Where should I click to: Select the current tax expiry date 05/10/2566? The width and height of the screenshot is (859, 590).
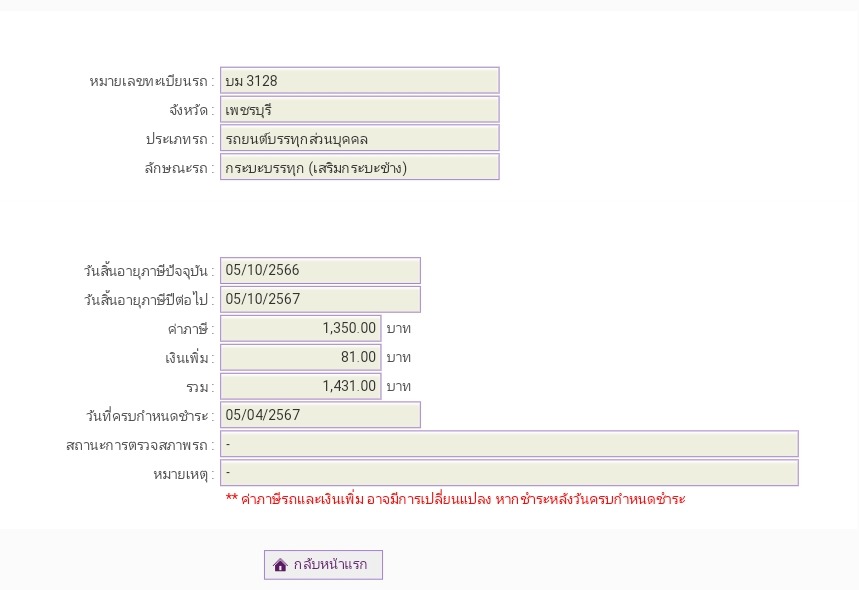coord(320,271)
